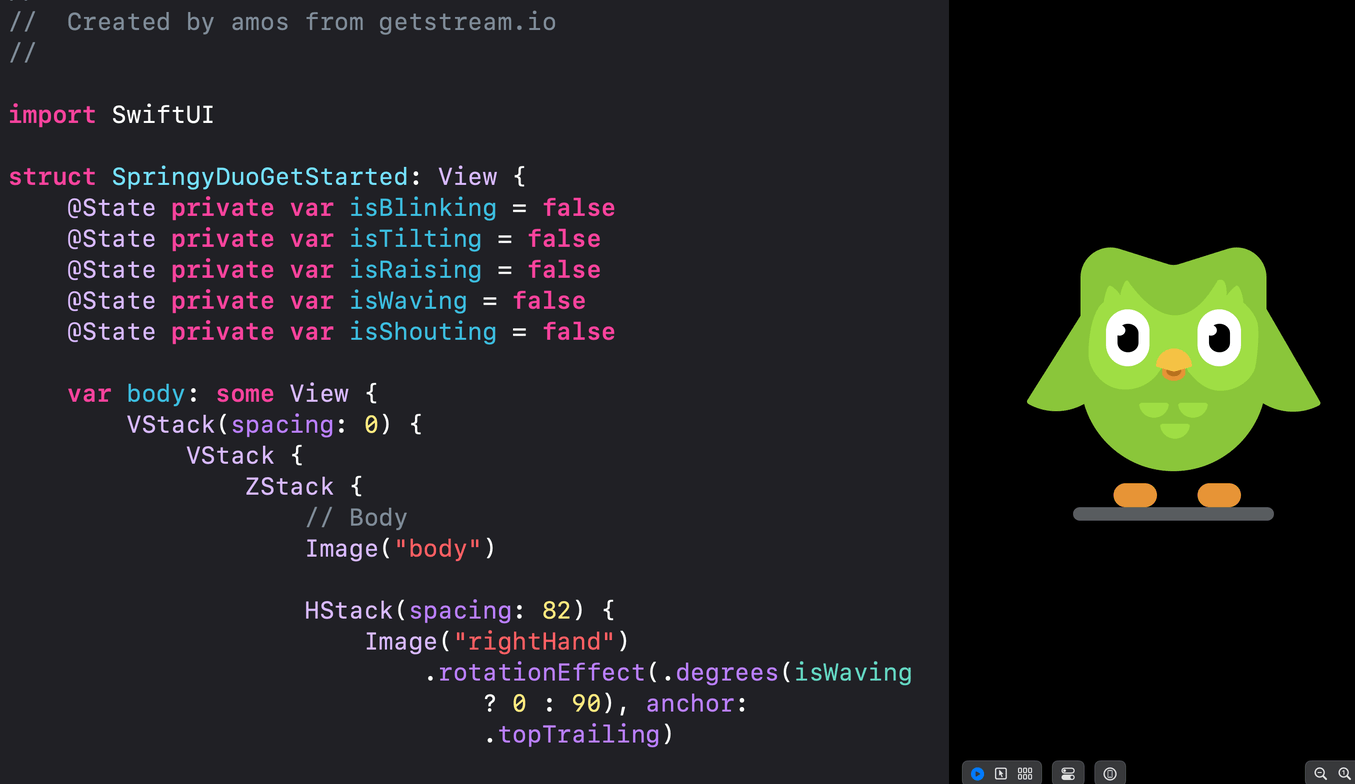Click '@State' on the isBlinking line
The width and height of the screenshot is (1355, 784).
click(x=111, y=208)
